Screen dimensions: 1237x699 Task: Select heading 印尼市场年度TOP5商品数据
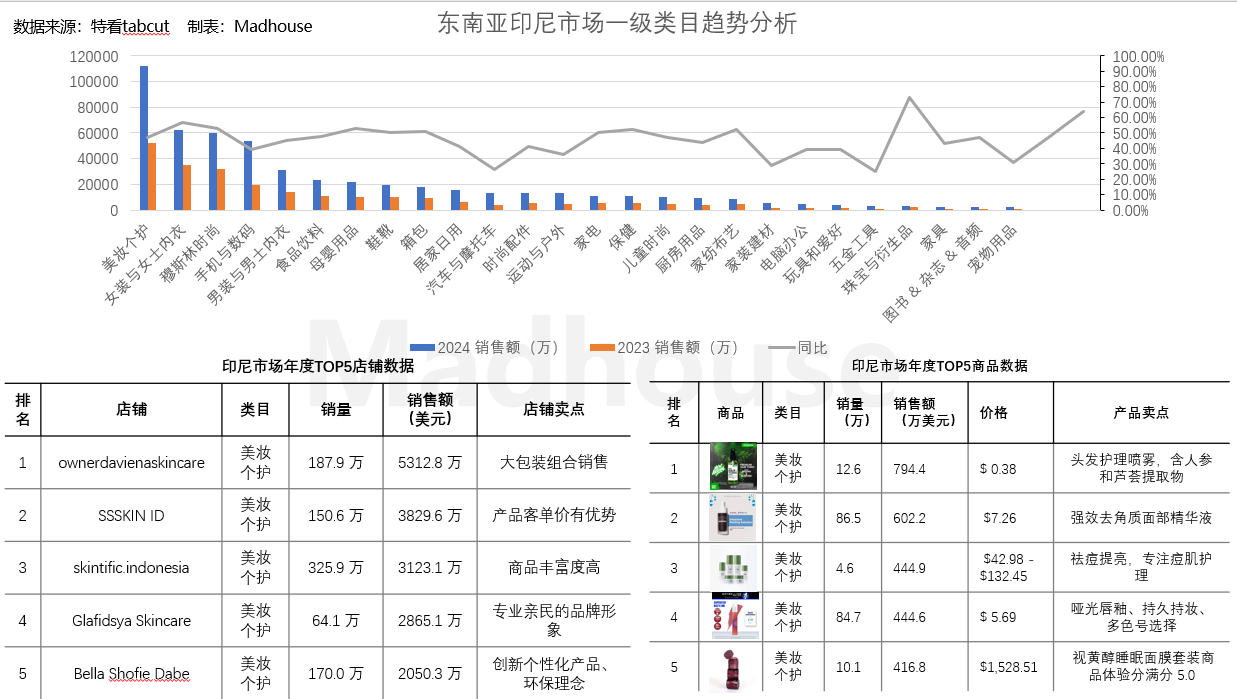tap(940, 366)
